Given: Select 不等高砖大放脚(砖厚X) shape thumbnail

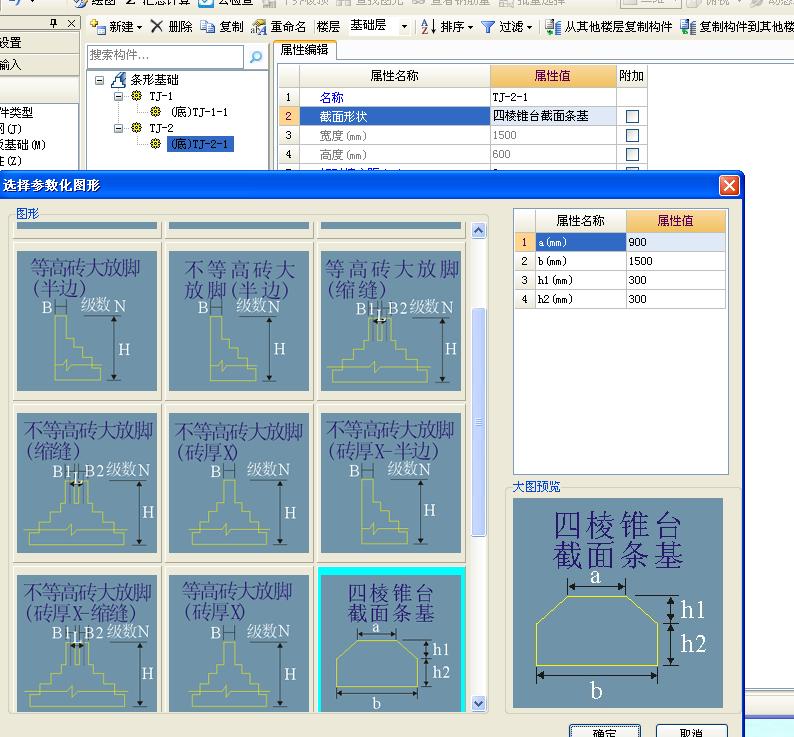Looking at the screenshot, I should tap(239, 483).
